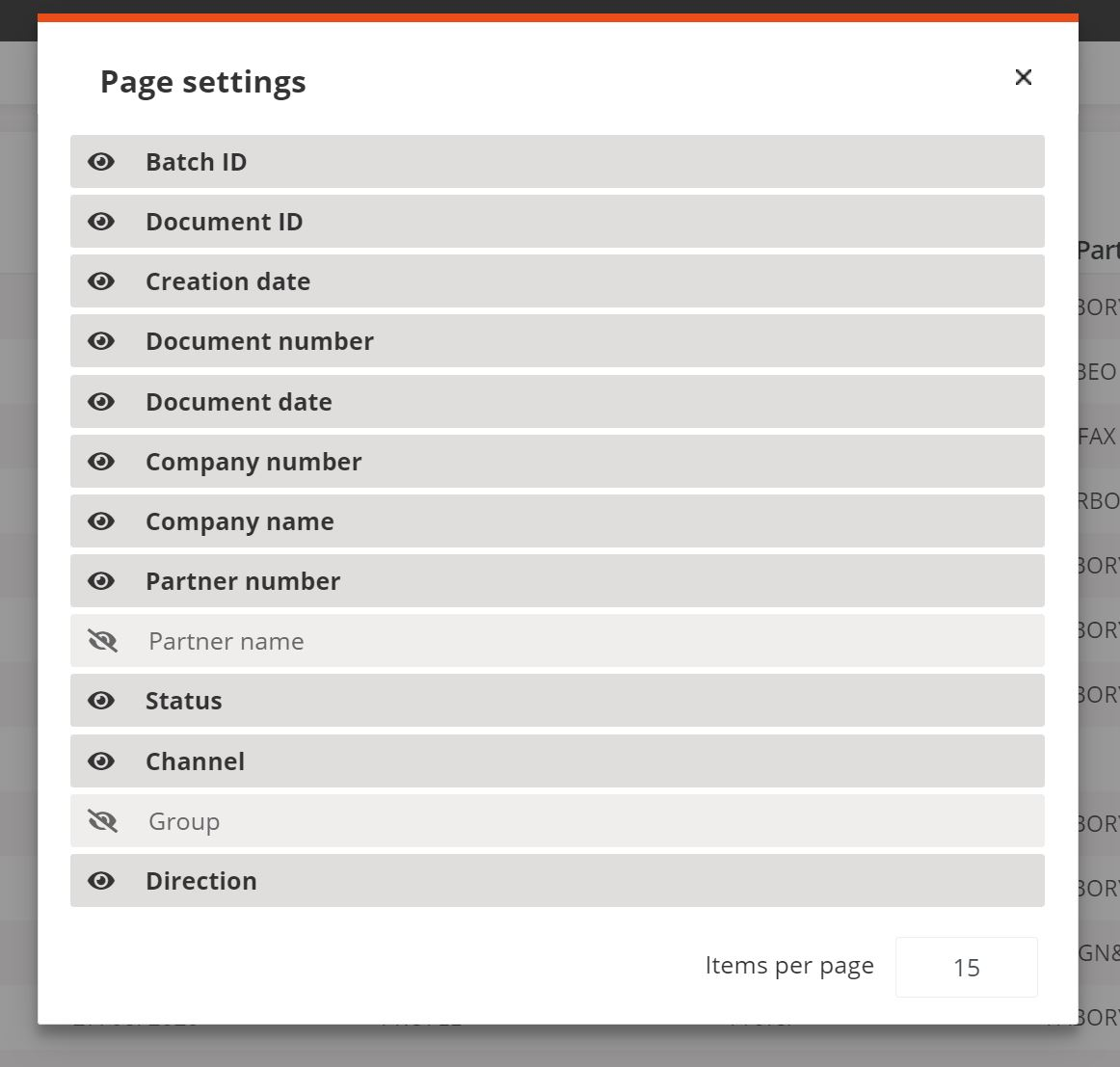Hide the Document date column eye
The width and height of the screenshot is (1120, 1067).
pyautogui.click(x=101, y=402)
